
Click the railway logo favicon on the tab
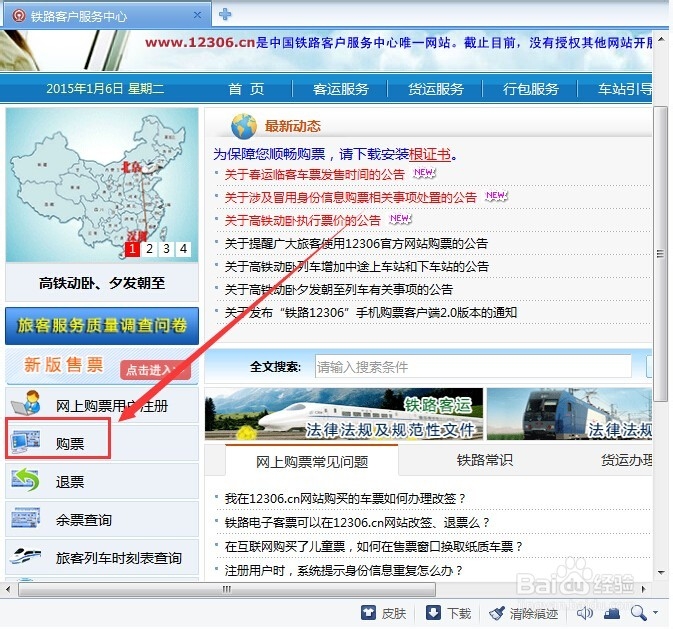(18, 16)
